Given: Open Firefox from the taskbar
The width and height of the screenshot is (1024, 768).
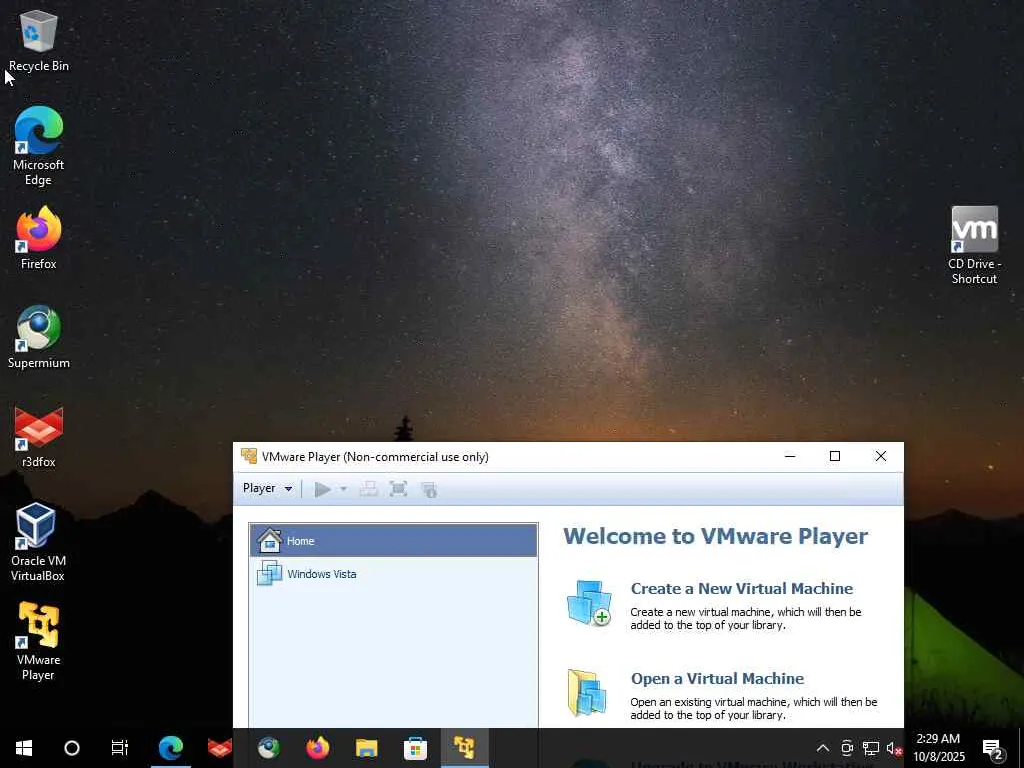Looking at the screenshot, I should click(x=317, y=748).
